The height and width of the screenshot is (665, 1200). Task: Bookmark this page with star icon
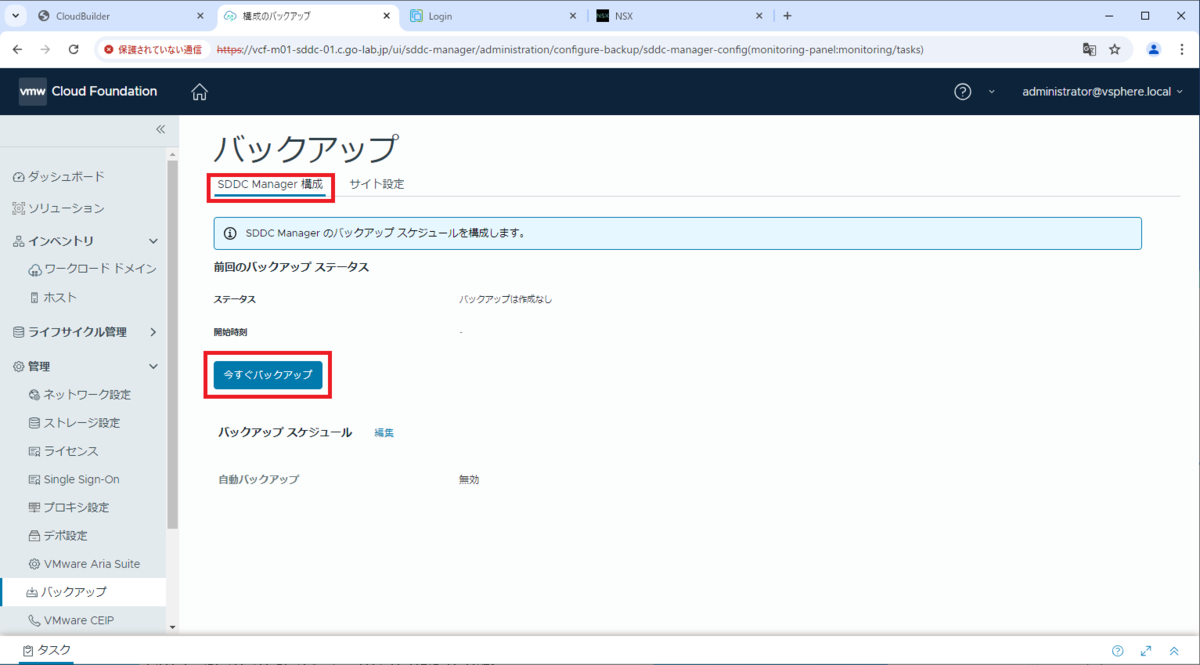(x=1115, y=49)
